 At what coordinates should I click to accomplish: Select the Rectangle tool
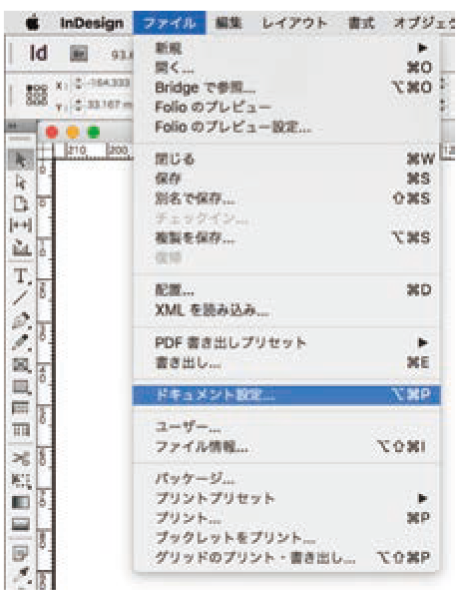coord(21,387)
